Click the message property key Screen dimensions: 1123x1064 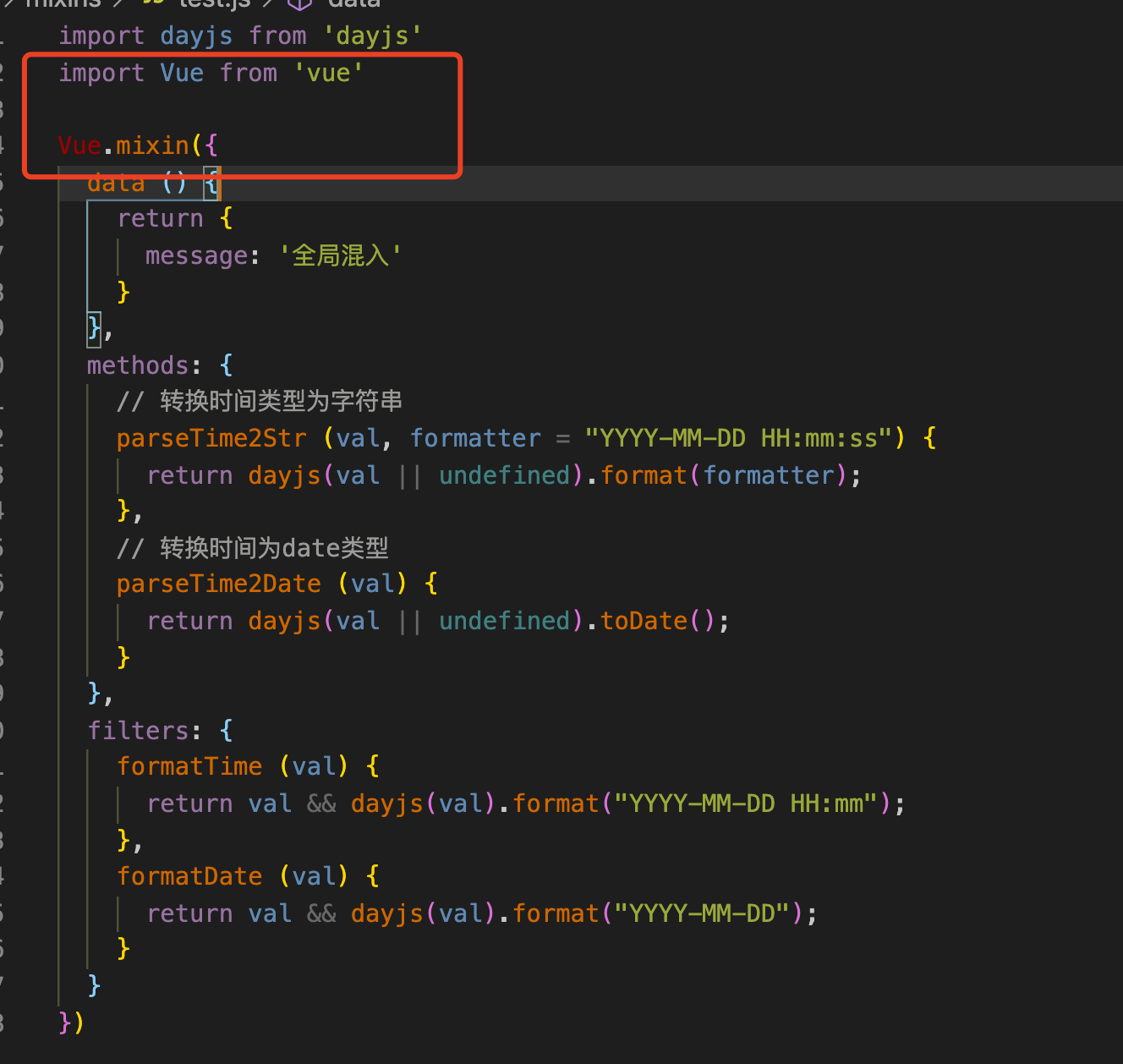(196, 255)
